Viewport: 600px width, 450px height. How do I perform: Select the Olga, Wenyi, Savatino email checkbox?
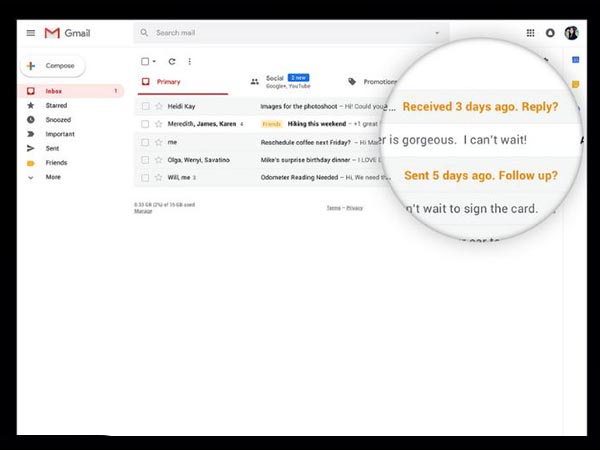coord(145,160)
